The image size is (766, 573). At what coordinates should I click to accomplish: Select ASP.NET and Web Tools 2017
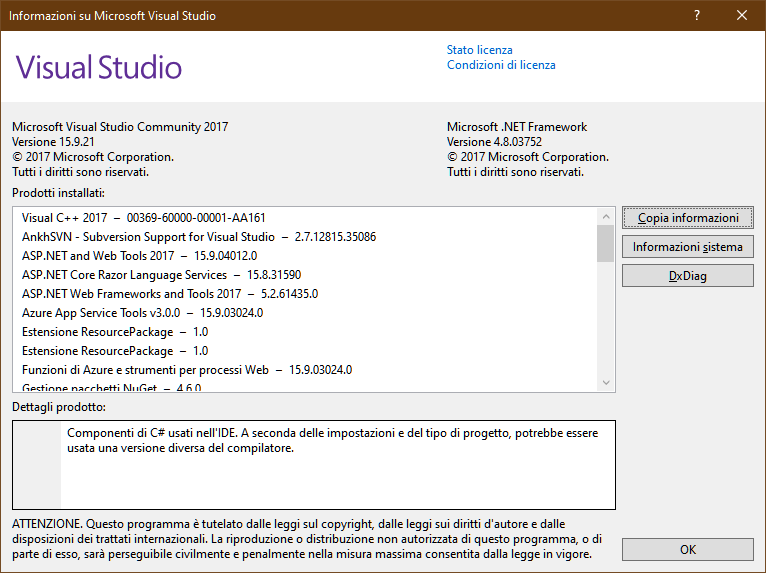139,256
